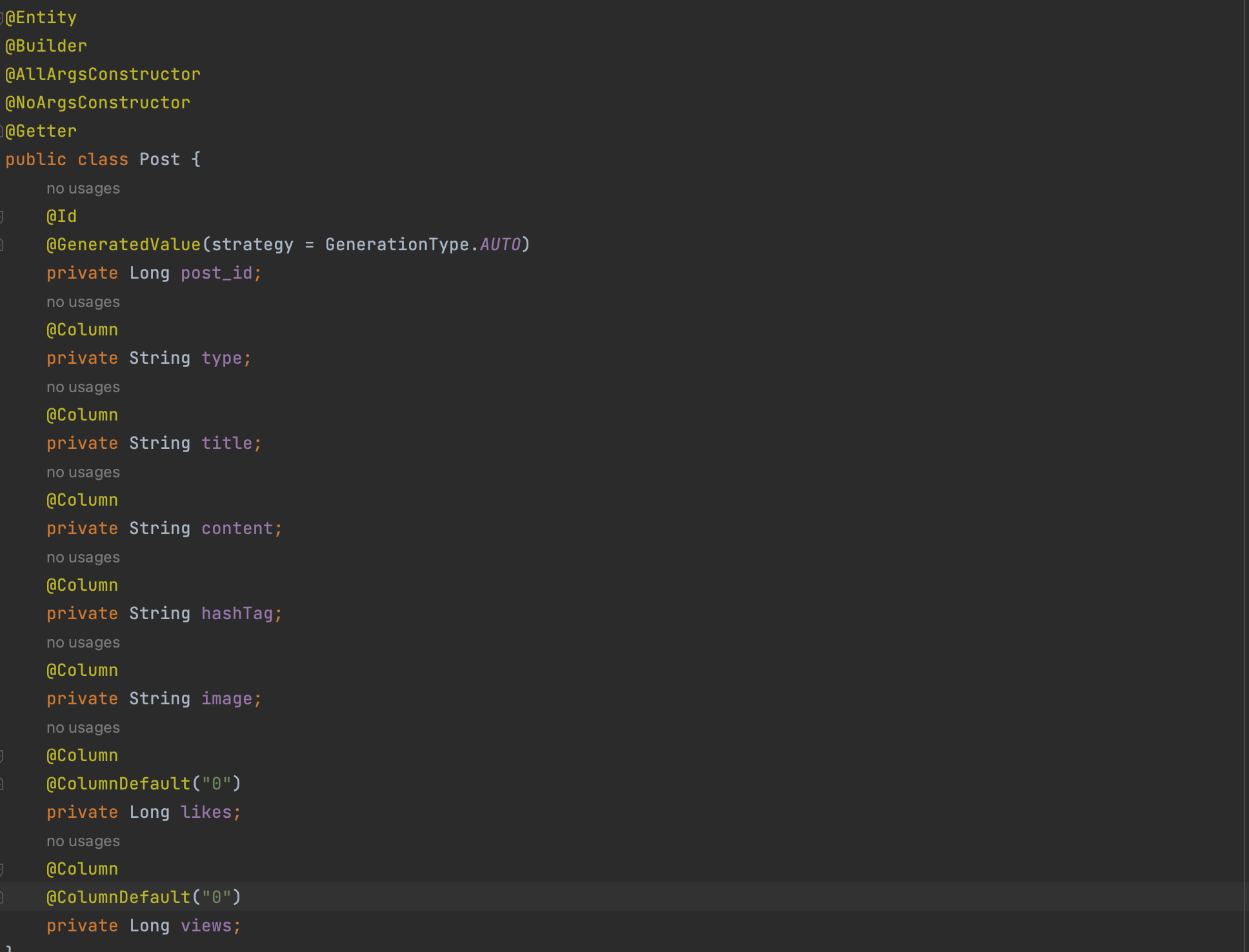Click the 'no usages' hint above content field
This screenshot has width=1249, height=952.
click(83, 472)
